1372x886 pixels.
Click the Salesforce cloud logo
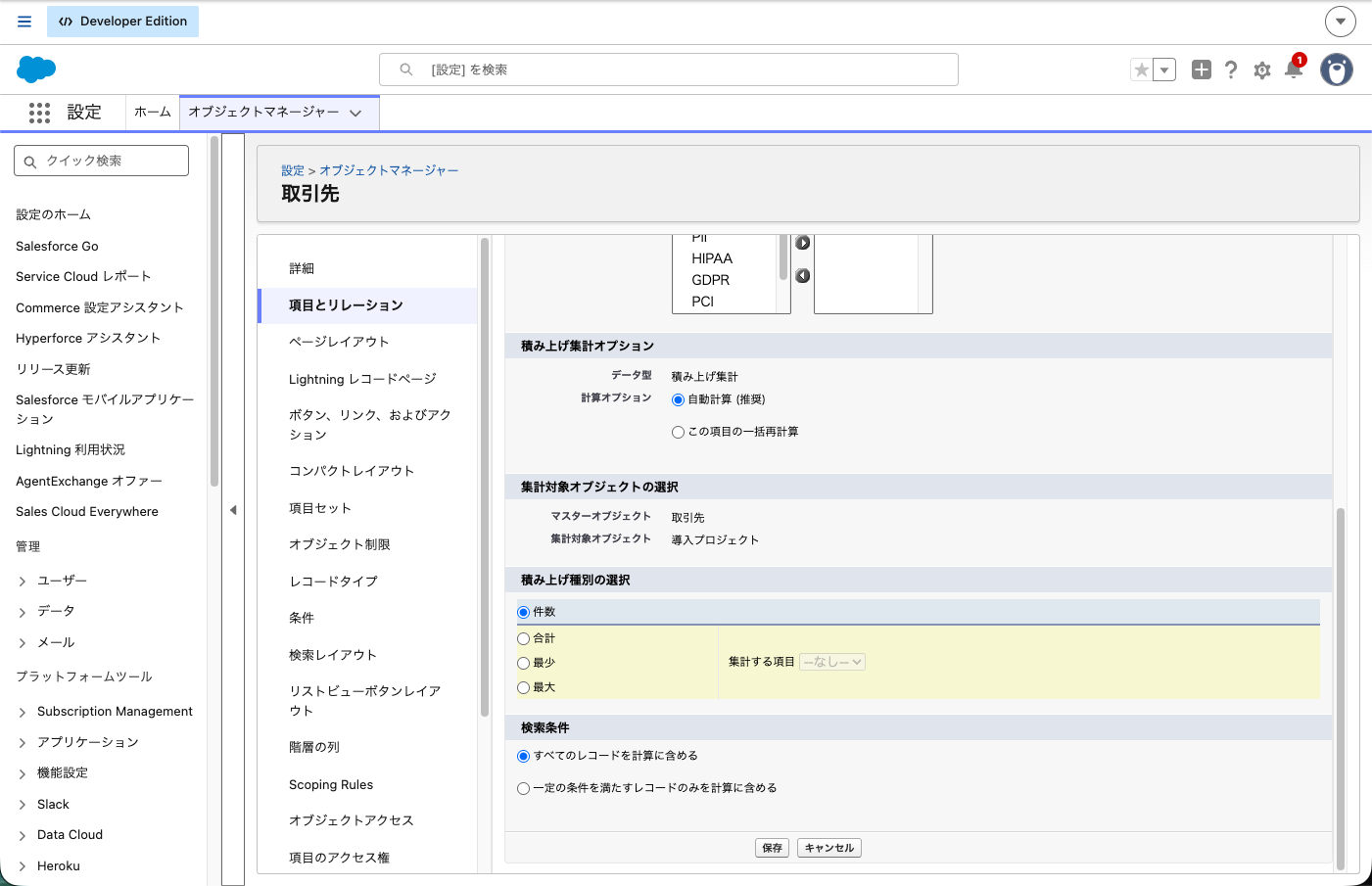(x=36, y=70)
